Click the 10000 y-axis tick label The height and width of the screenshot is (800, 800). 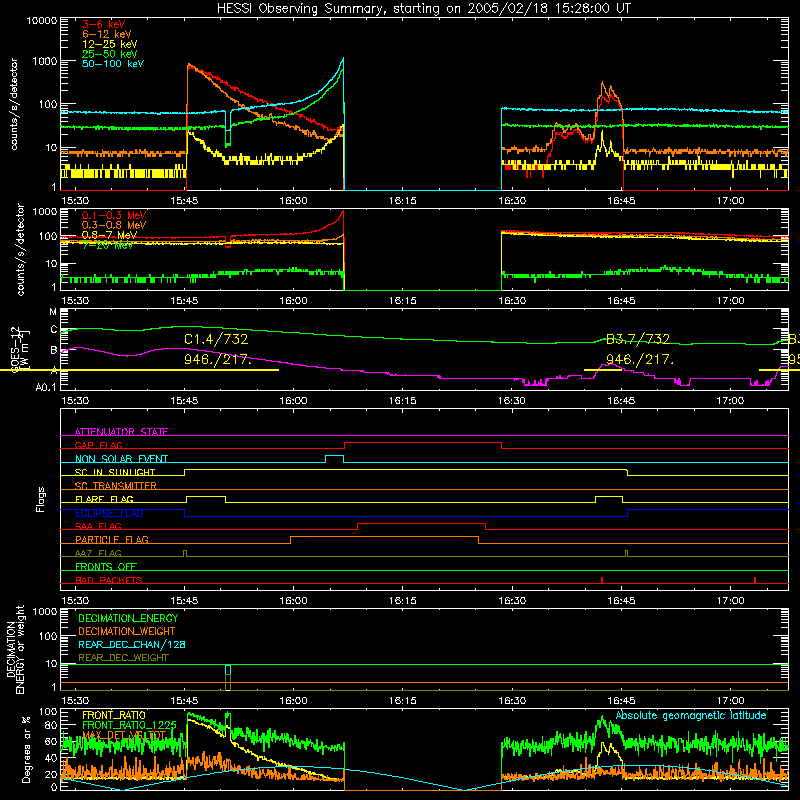tap(42, 21)
